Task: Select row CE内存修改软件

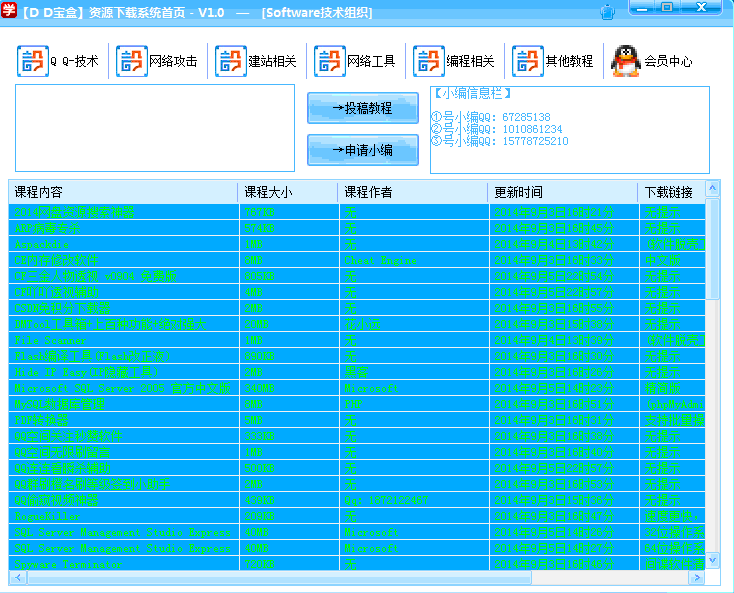Action: (x=357, y=260)
